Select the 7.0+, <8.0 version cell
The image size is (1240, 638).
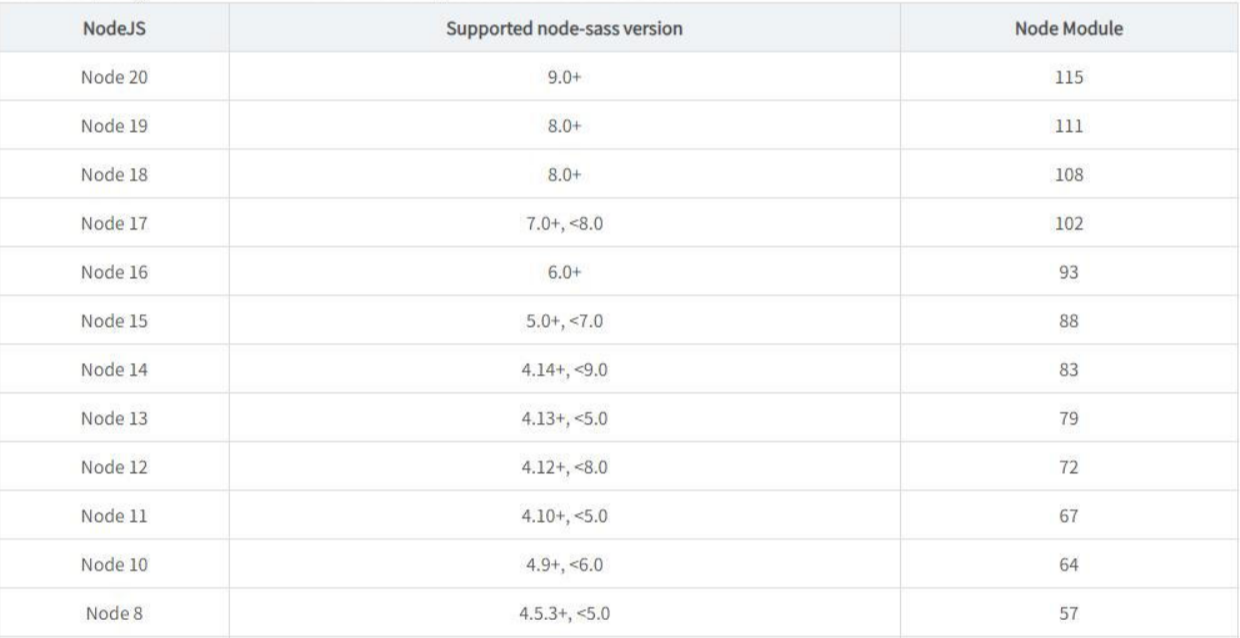[564, 224]
